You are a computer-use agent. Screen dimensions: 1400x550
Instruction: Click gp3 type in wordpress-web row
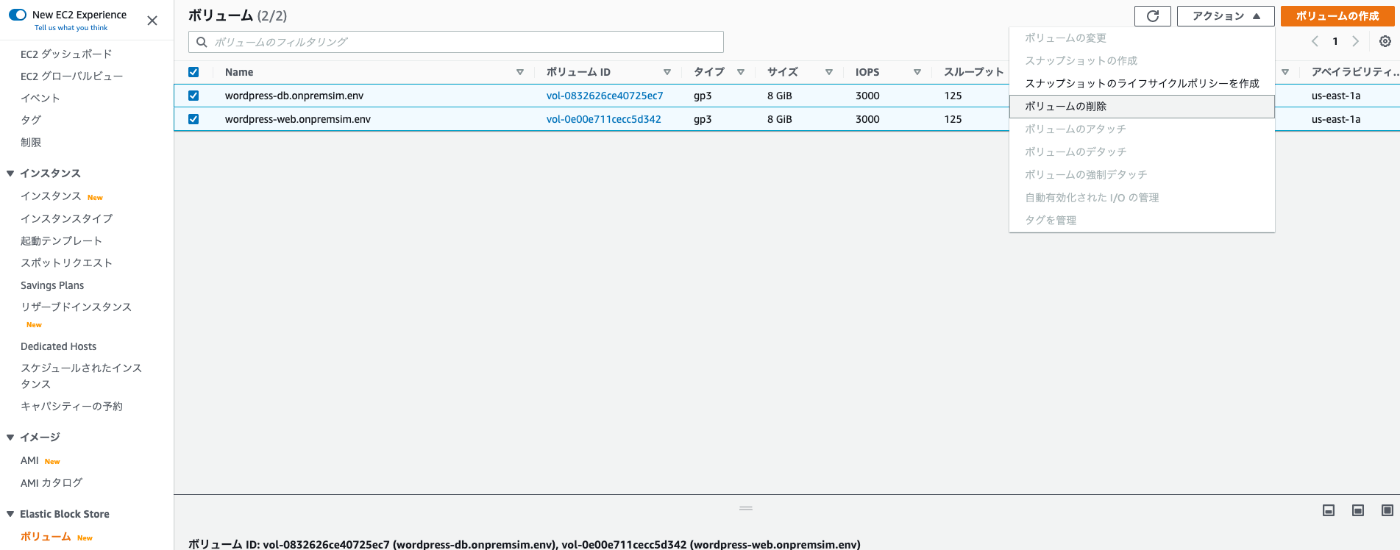point(703,119)
